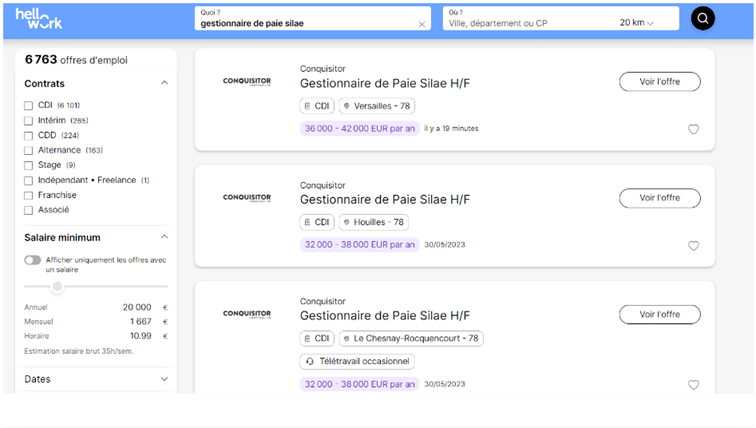Favorite the Houilles job with heart icon
The width and height of the screenshot is (756, 428).
pyautogui.click(x=693, y=246)
